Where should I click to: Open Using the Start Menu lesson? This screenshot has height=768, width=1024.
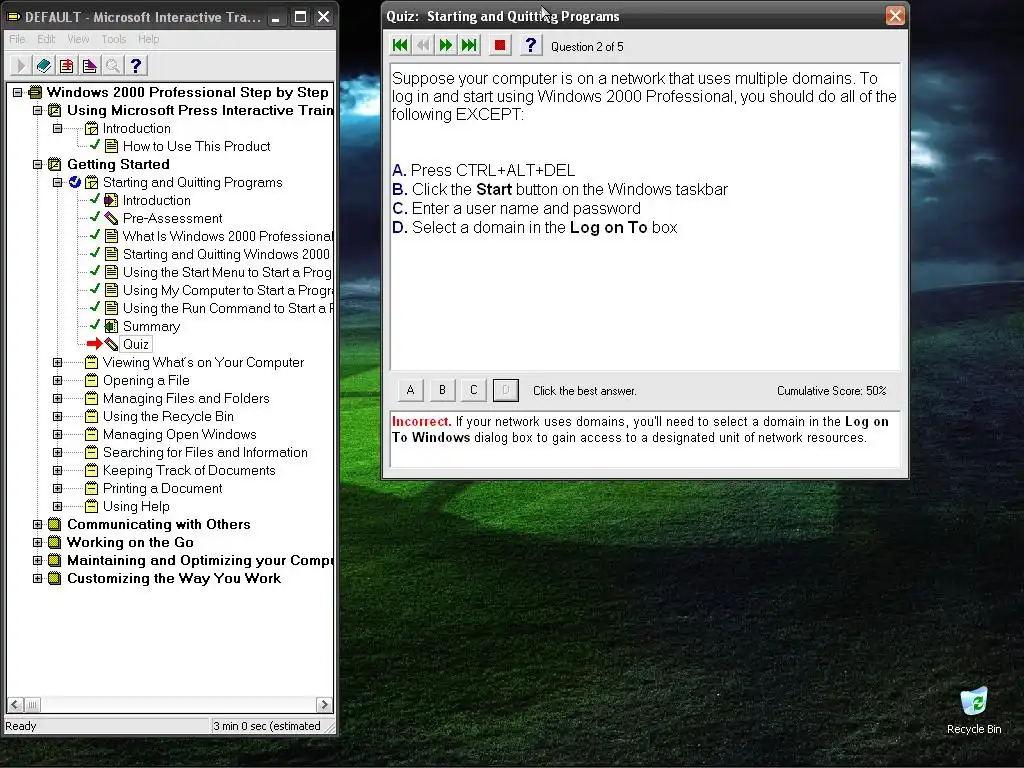tap(227, 272)
